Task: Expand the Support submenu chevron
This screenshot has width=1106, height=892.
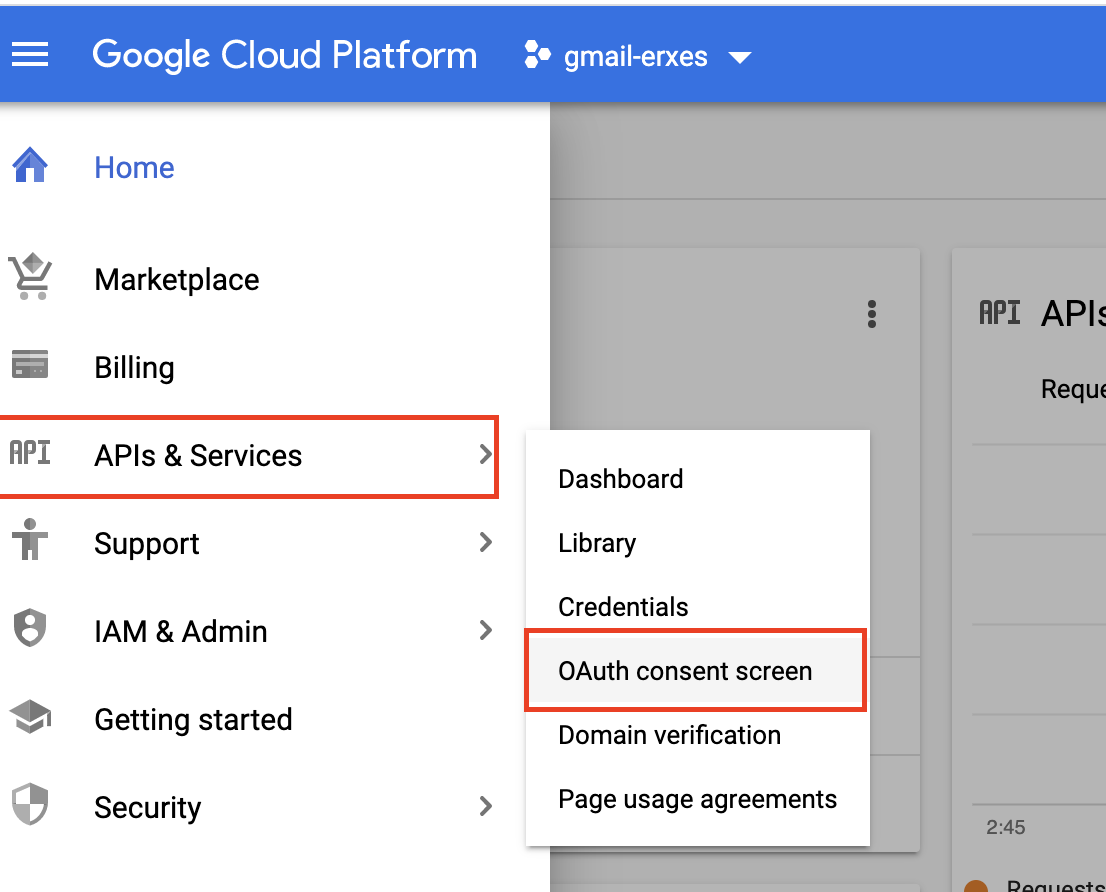Action: tap(486, 542)
